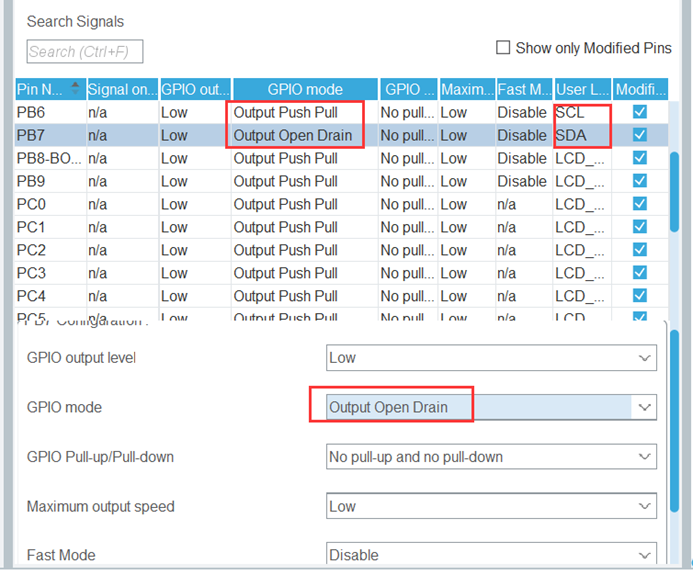This screenshot has height=575, width=693.
Task: Open the GPIO output level dropdown
Action: click(x=491, y=358)
